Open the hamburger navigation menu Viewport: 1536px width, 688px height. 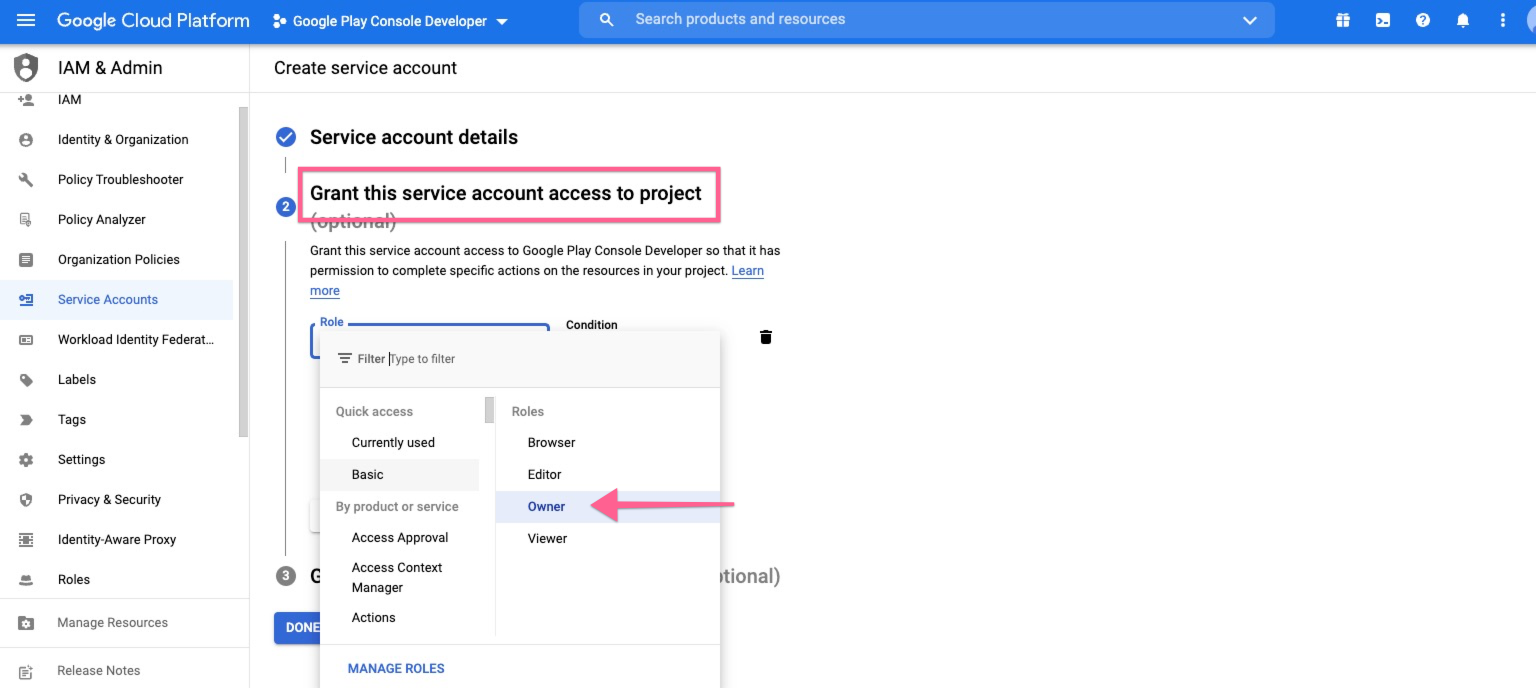[26, 20]
